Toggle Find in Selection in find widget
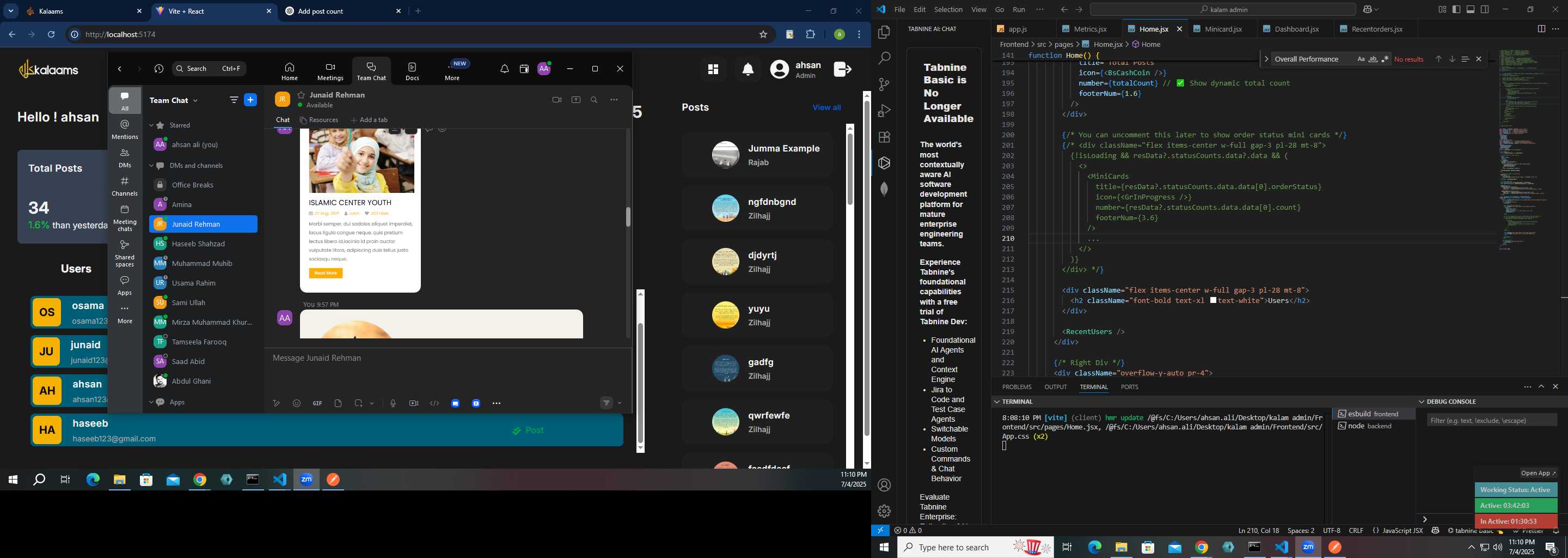The width and height of the screenshot is (1568, 558). [x=1465, y=59]
